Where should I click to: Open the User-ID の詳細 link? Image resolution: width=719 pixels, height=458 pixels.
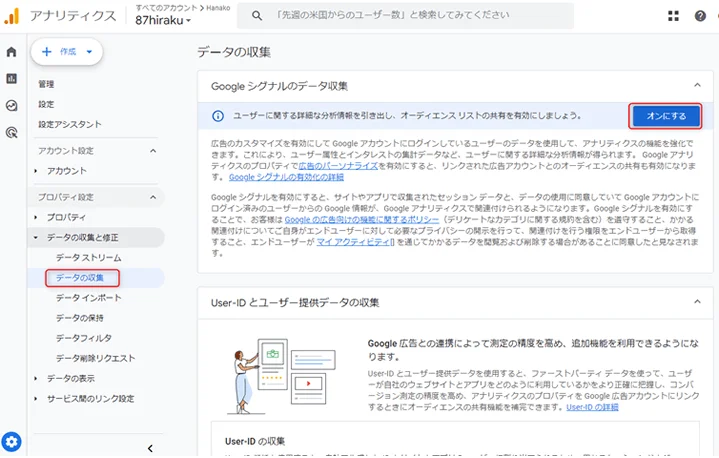592,407
